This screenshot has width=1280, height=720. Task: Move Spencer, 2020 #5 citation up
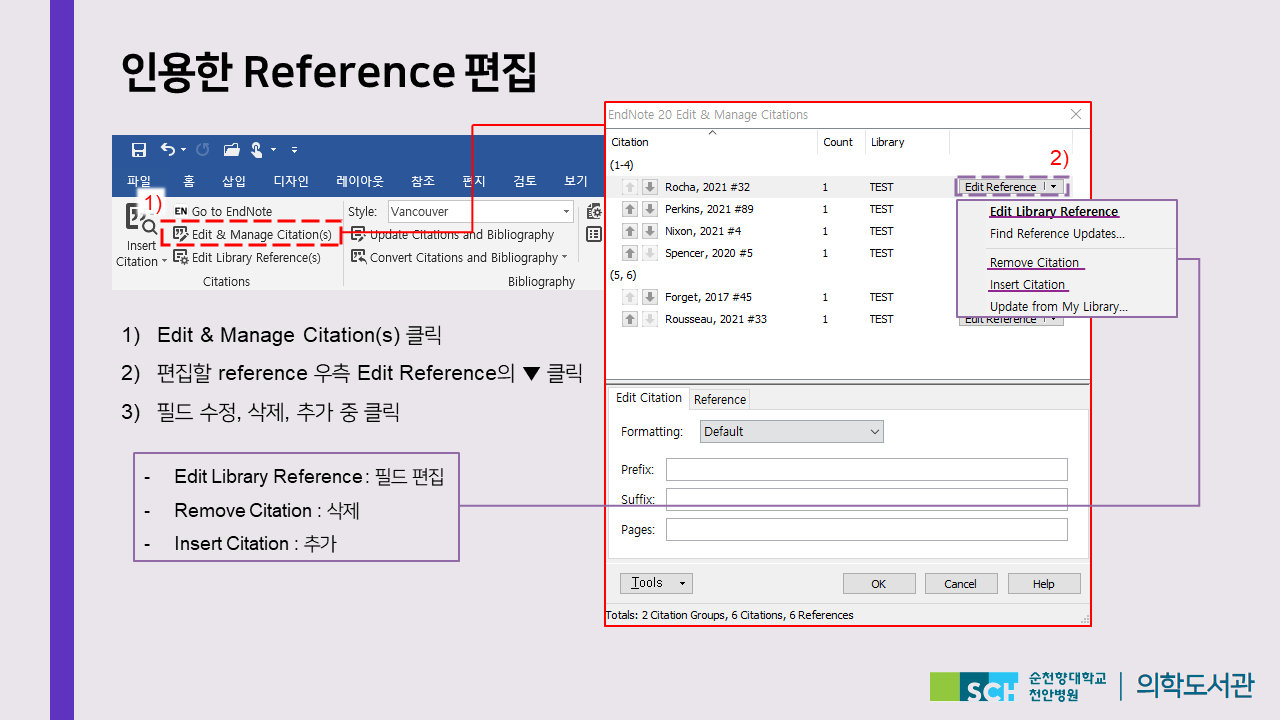[630, 253]
